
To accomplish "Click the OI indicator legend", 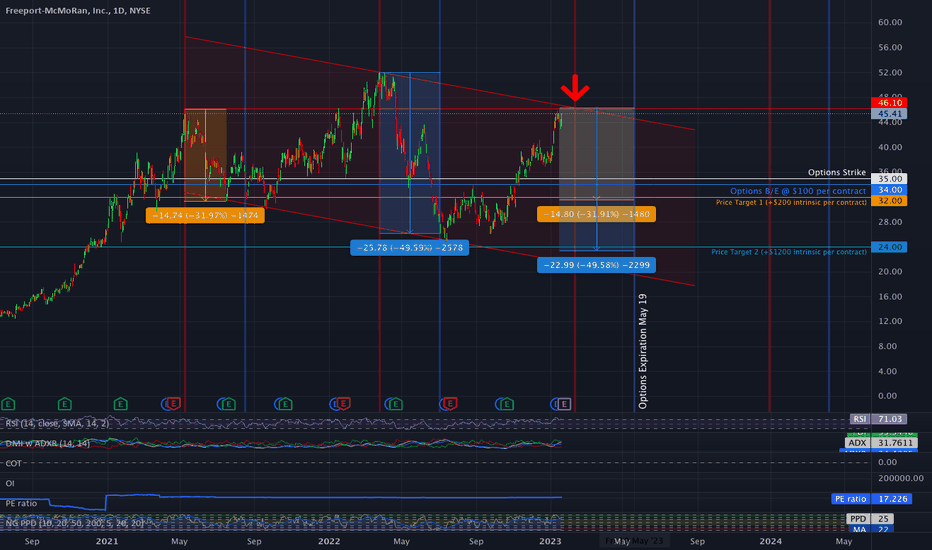I will (10, 483).
